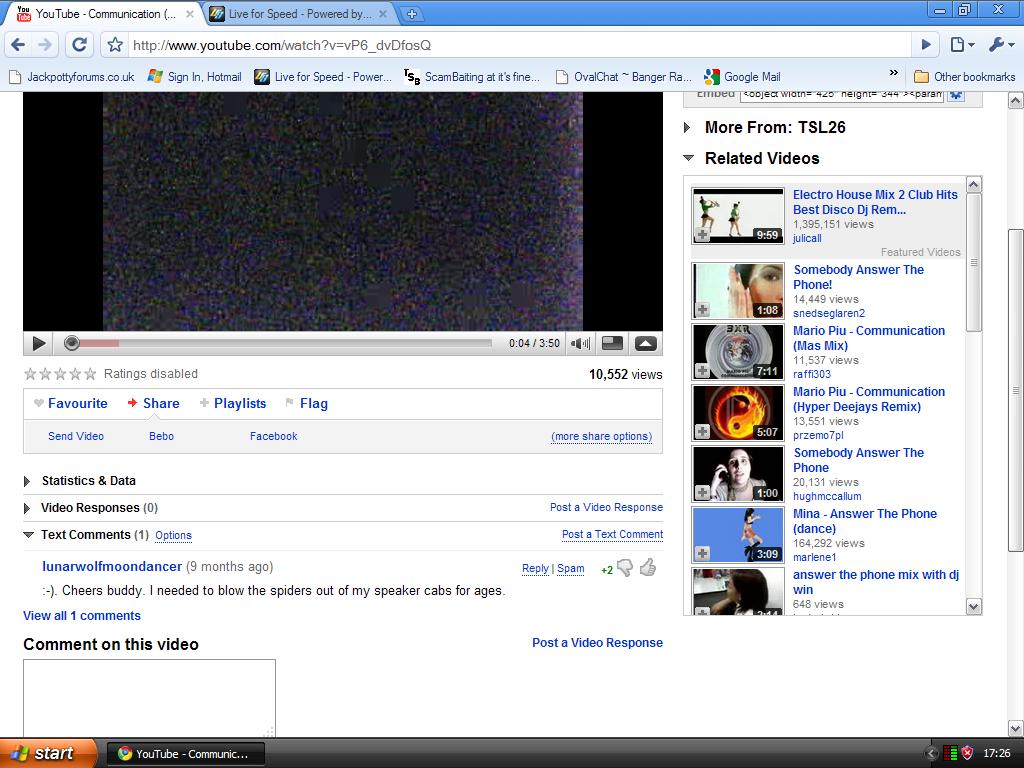Click Send Video link

pos(76,436)
